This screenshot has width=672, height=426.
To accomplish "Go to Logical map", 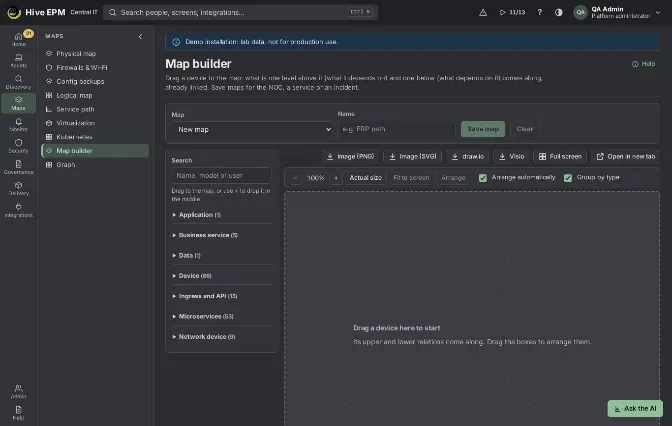I will pyautogui.click(x=95, y=96).
